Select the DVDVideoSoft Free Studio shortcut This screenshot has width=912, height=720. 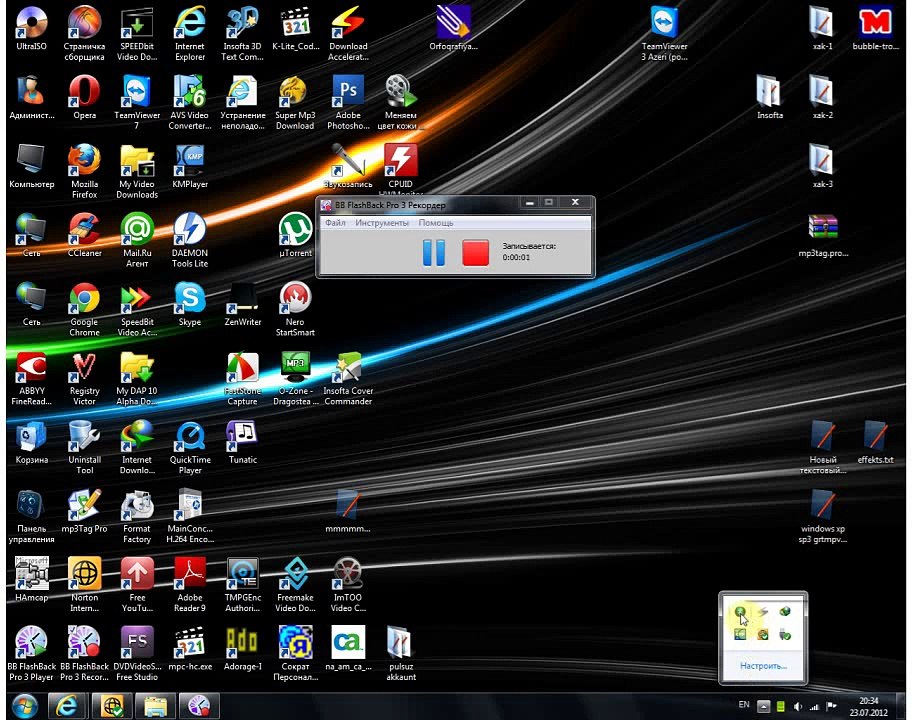137,654
